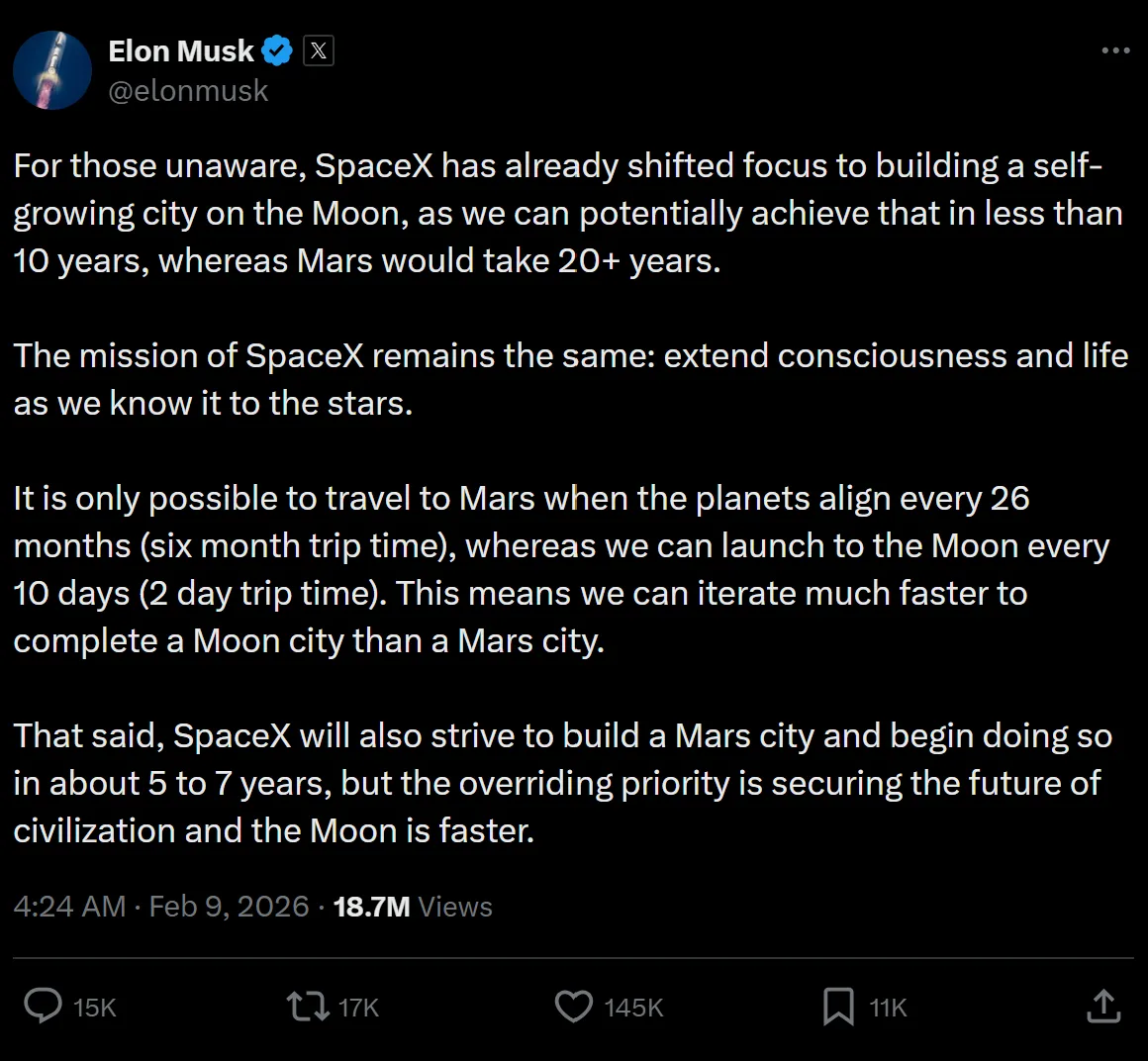The image size is (1148, 1061).
Task: Show the 15K replies count
Action: click(94, 1007)
